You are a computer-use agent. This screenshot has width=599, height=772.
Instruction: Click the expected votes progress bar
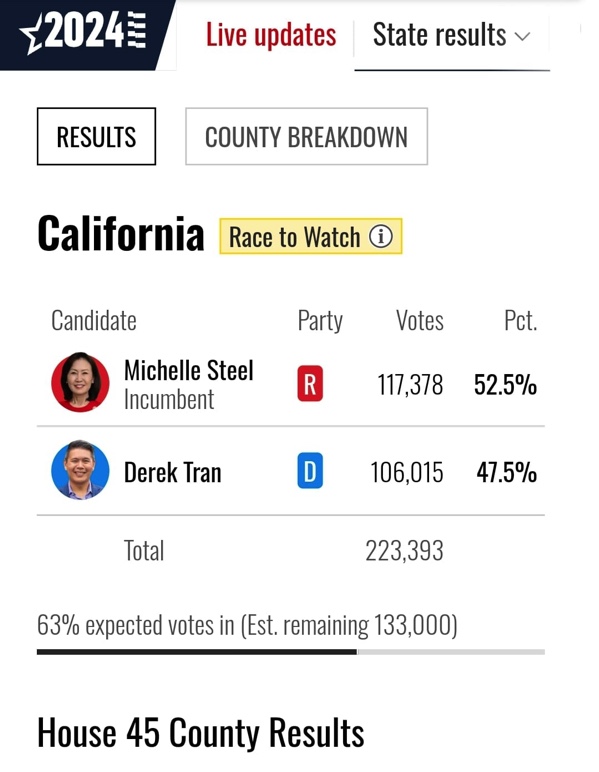(291, 652)
